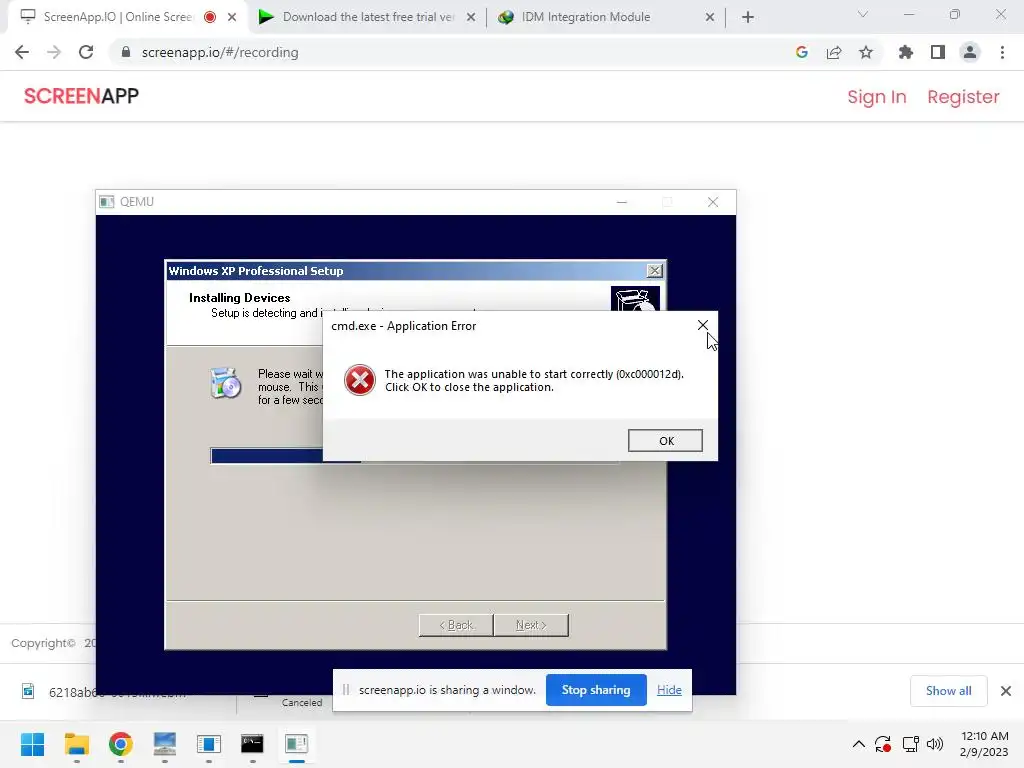Minimize the QEMU window
Image resolution: width=1024 pixels, height=768 pixels.
point(622,202)
